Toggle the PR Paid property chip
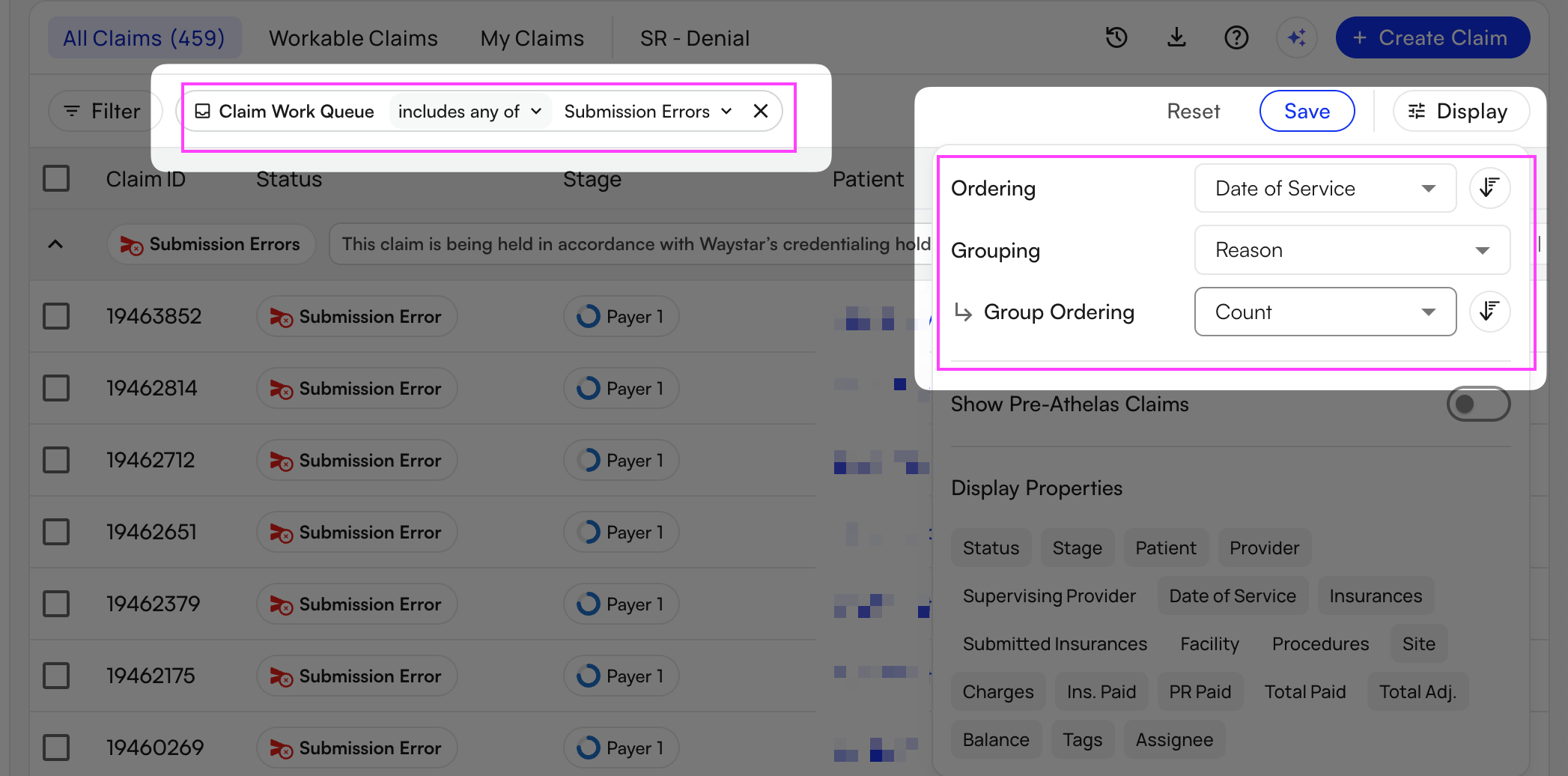The height and width of the screenshot is (776, 1568). tap(1200, 691)
